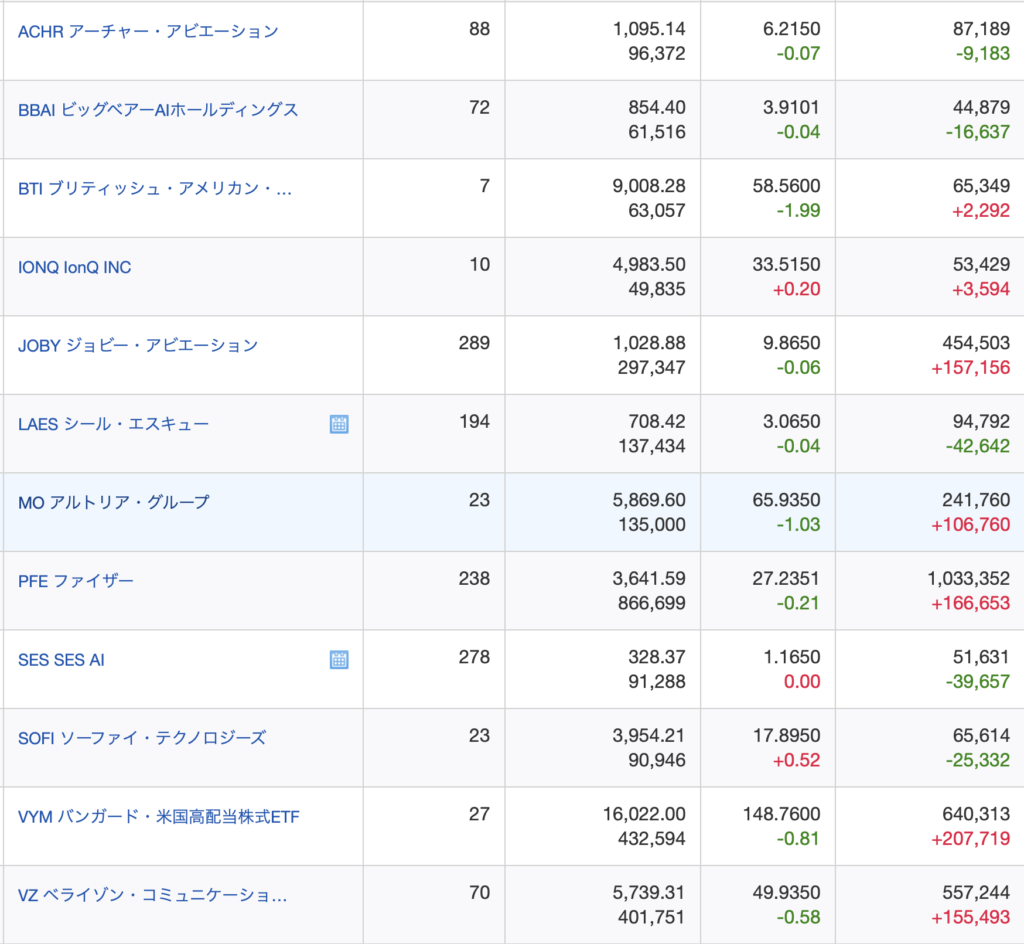This screenshot has width=1024, height=944.
Task: Select VYM バンガード・米国高配当株式ETF link
Action: click(x=159, y=817)
